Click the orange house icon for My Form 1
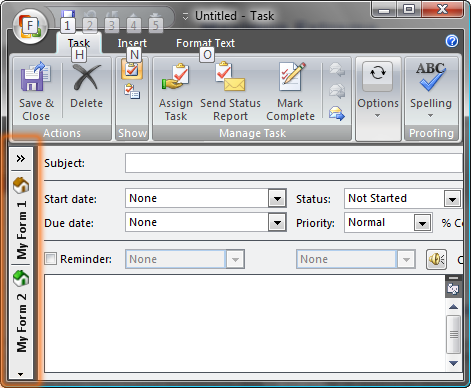 click(21, 184)
